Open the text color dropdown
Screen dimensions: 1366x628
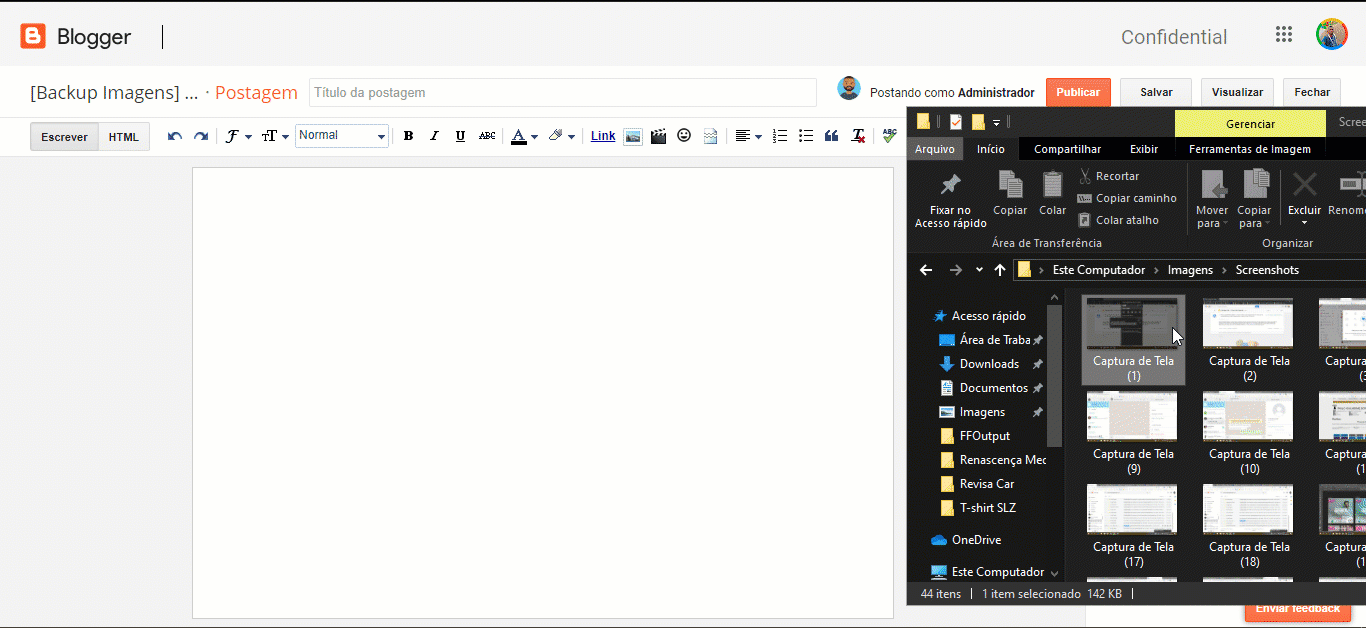click(524, 136)
